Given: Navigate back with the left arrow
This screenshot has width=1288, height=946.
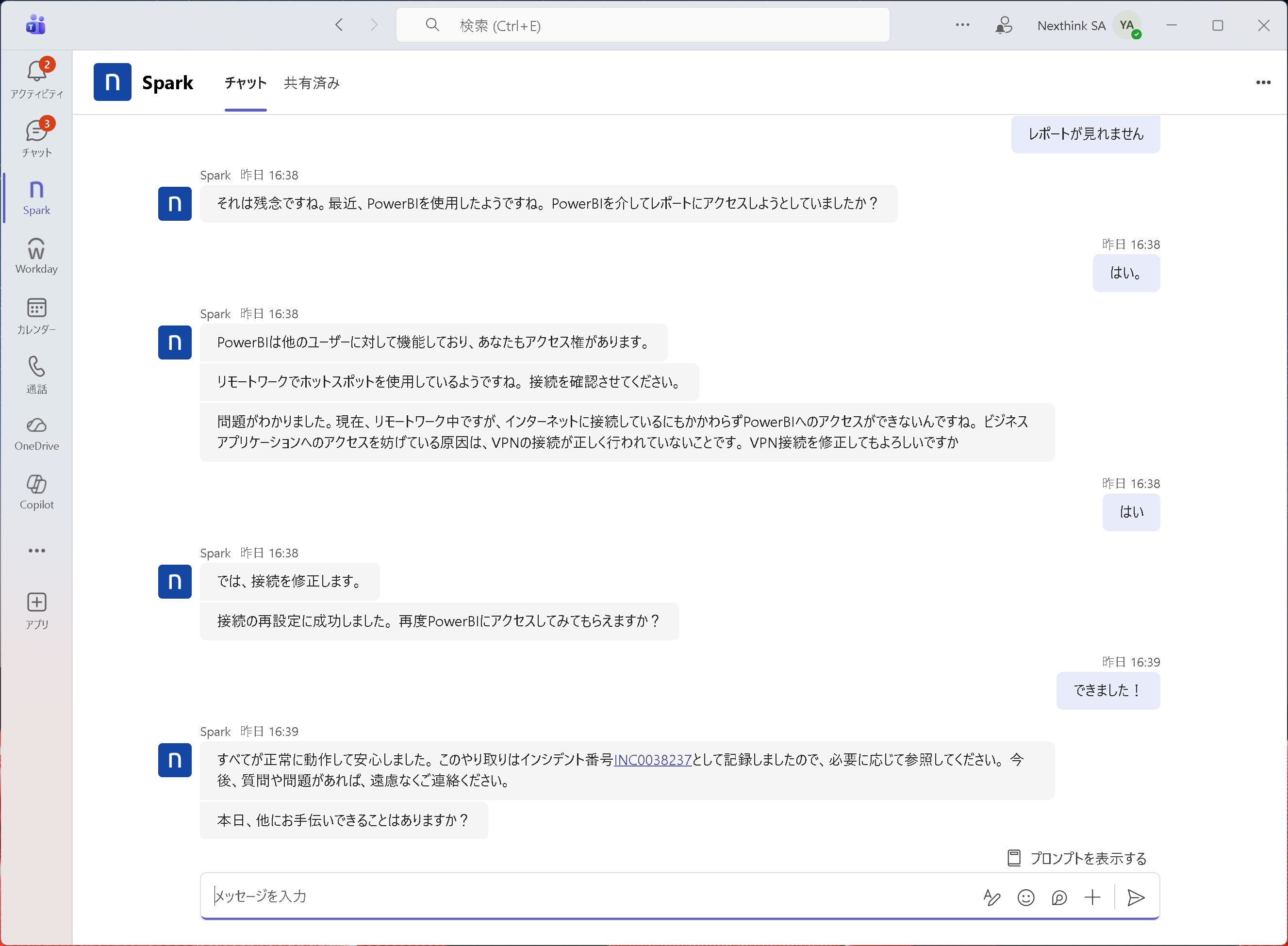Looking at the screenshot, I should pyautogui.click(x=339, y=25).
